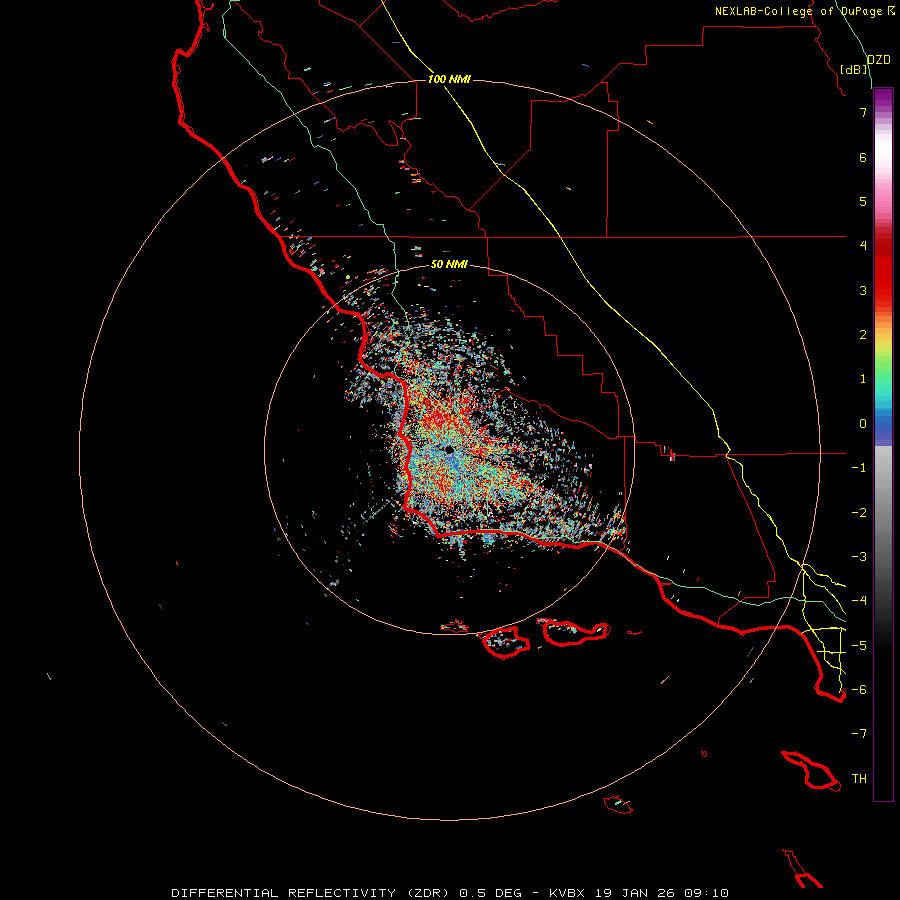Click the 7 dB value on the scale
This screenshot has height=900, width=900.
tap(863, 112)
